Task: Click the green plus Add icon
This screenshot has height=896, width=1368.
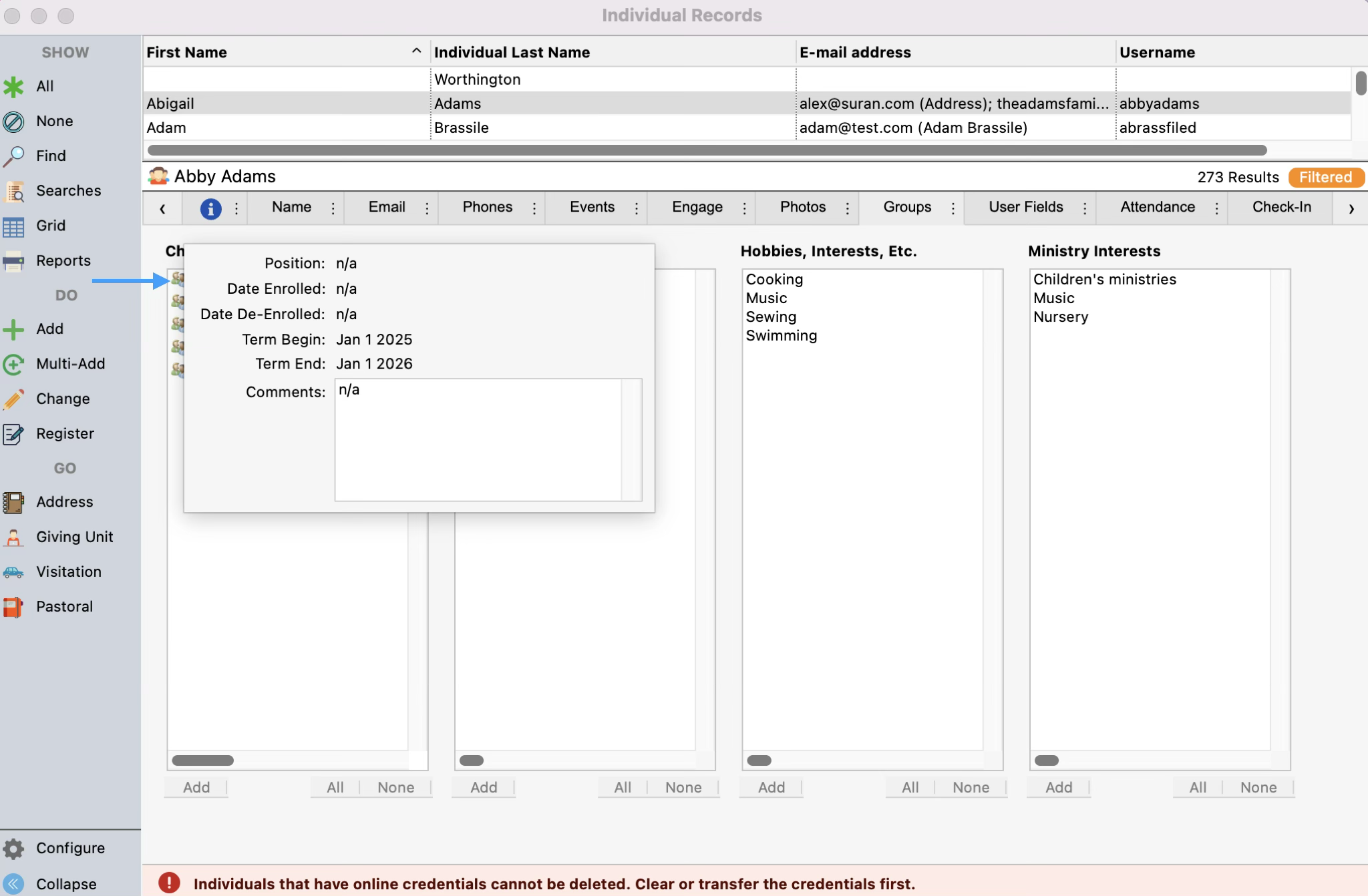Action: [13, 329]
